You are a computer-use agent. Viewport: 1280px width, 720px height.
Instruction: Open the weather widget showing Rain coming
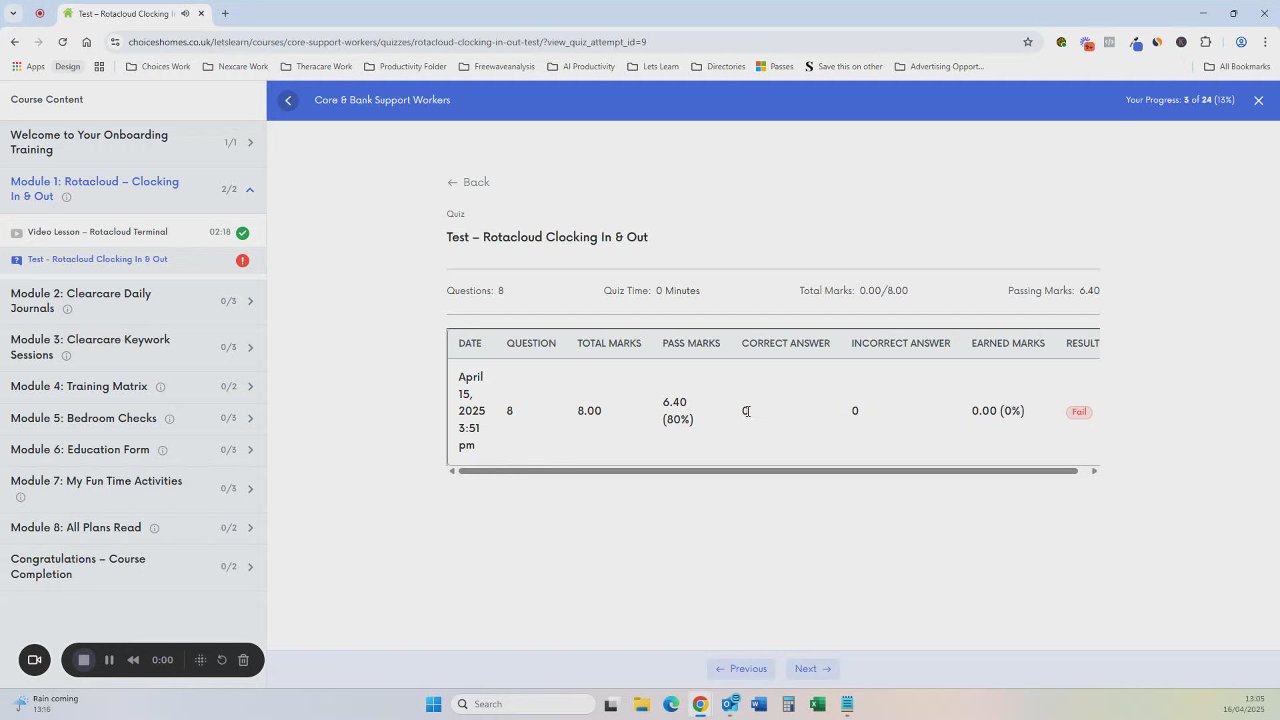pyautogui.click(x=46, y=704)
